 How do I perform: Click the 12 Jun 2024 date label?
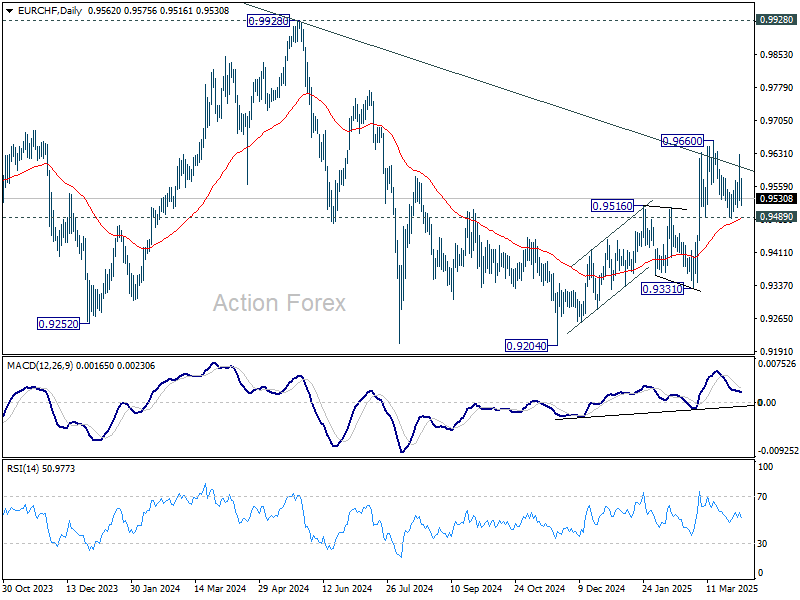coord(347,588)
